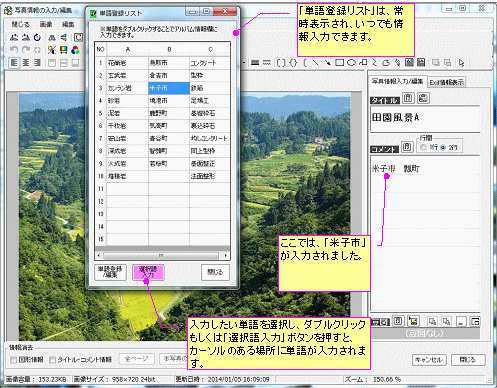Click the 全ページ button
Screen dimensions: 497x388
[137, 359]
